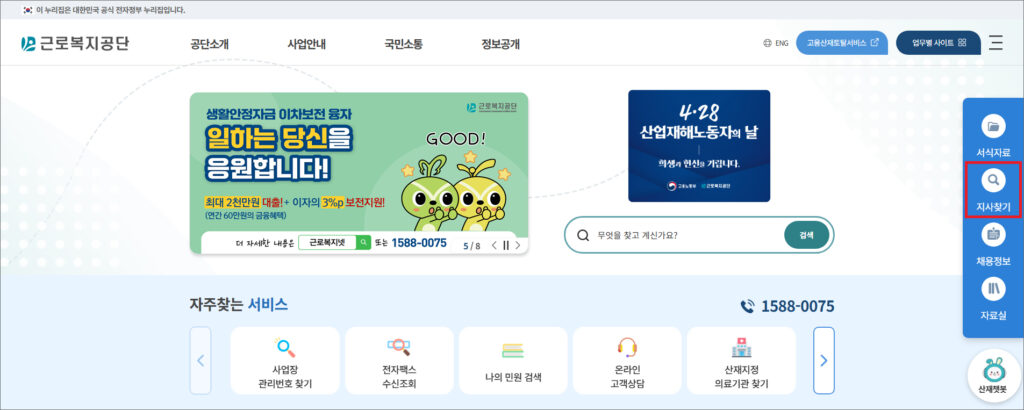The image size is (1024, 410).
Task: Show the previous banner slide
Action: [x=494, y=245]
